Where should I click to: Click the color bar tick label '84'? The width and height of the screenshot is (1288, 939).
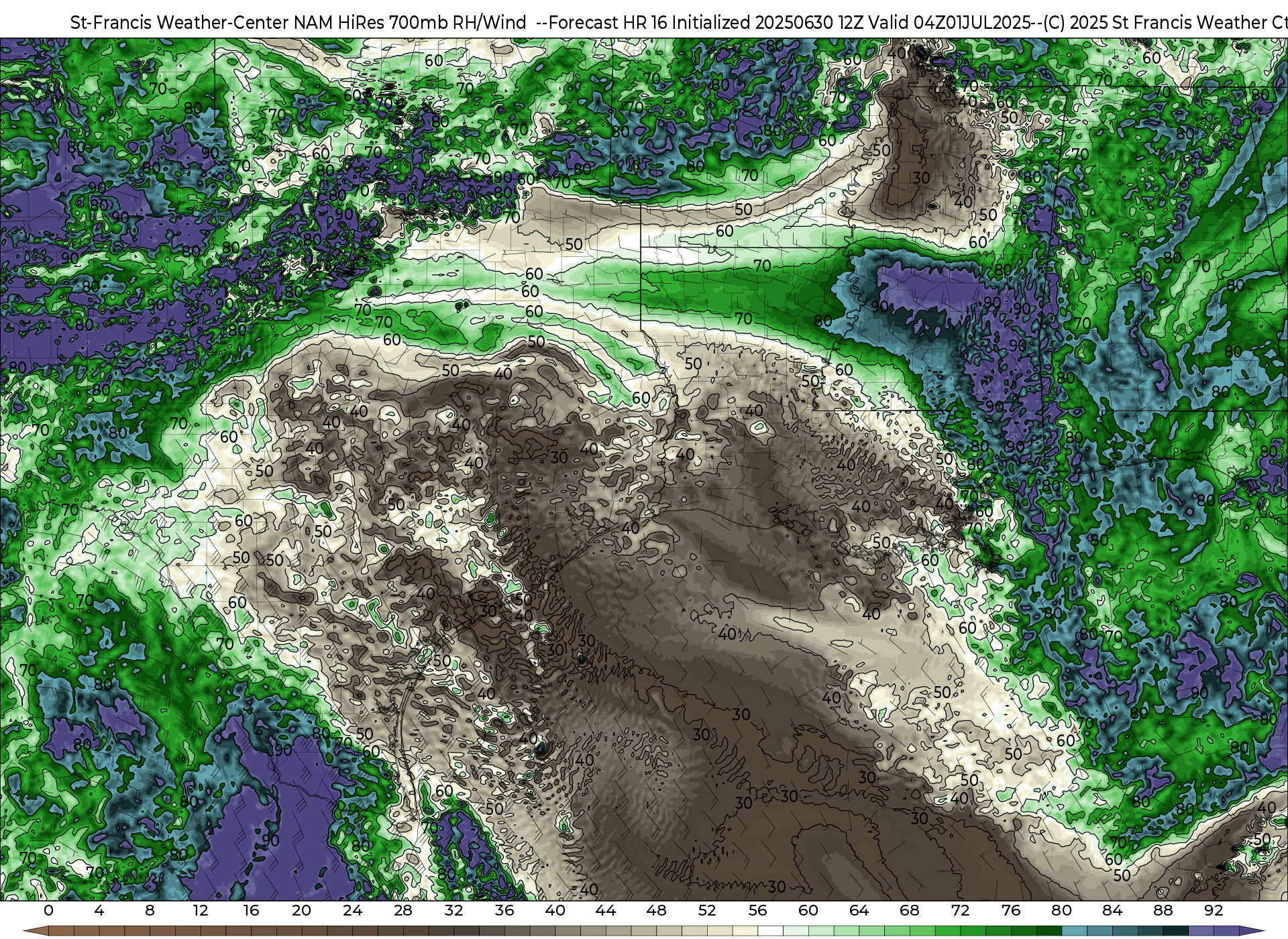(x=1112, y=911)
